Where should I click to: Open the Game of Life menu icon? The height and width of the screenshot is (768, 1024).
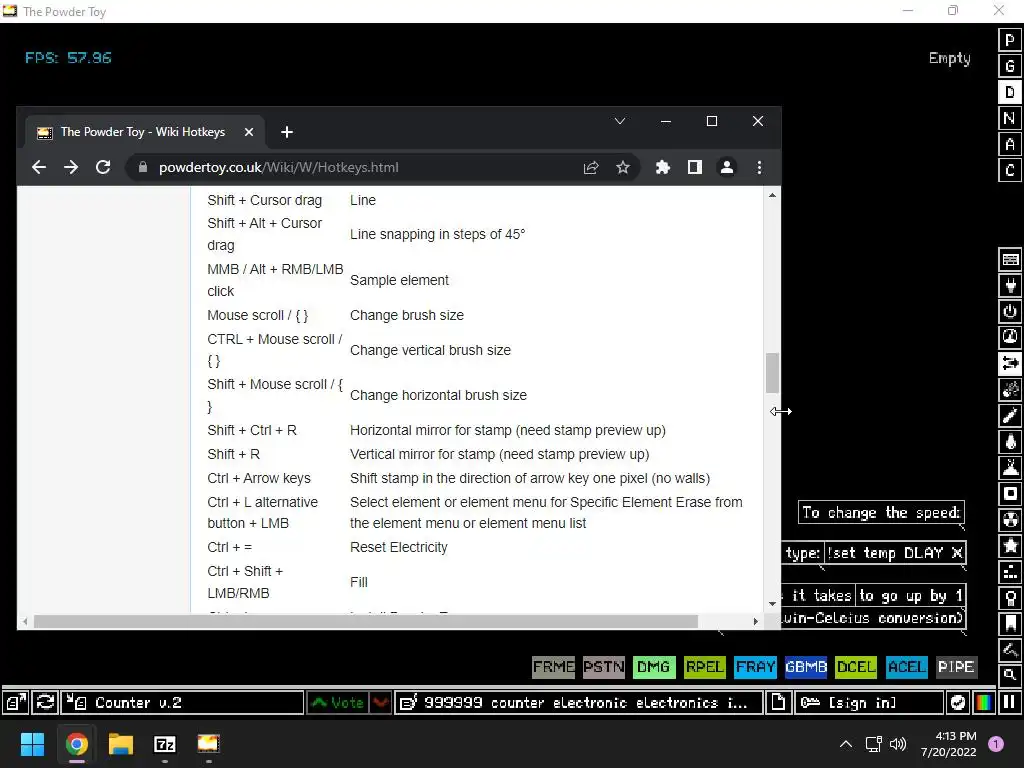pyautogui.click(x=1010, y=572)
